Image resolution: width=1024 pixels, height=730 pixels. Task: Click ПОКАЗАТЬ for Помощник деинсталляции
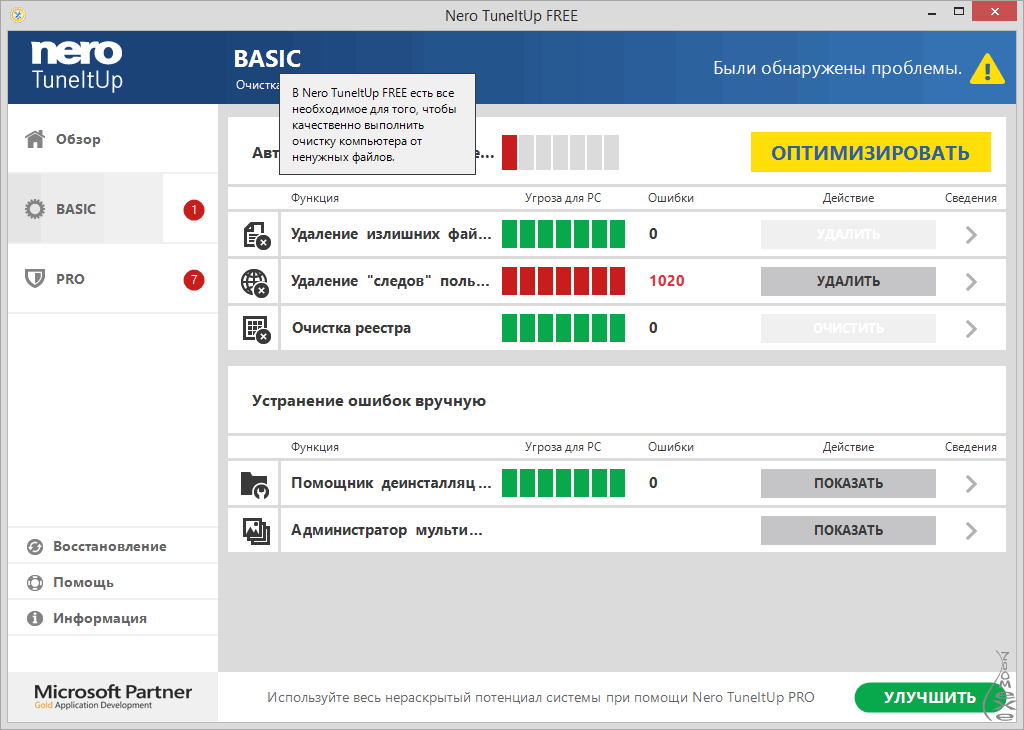pyautogui.click(x=848, y=484)
